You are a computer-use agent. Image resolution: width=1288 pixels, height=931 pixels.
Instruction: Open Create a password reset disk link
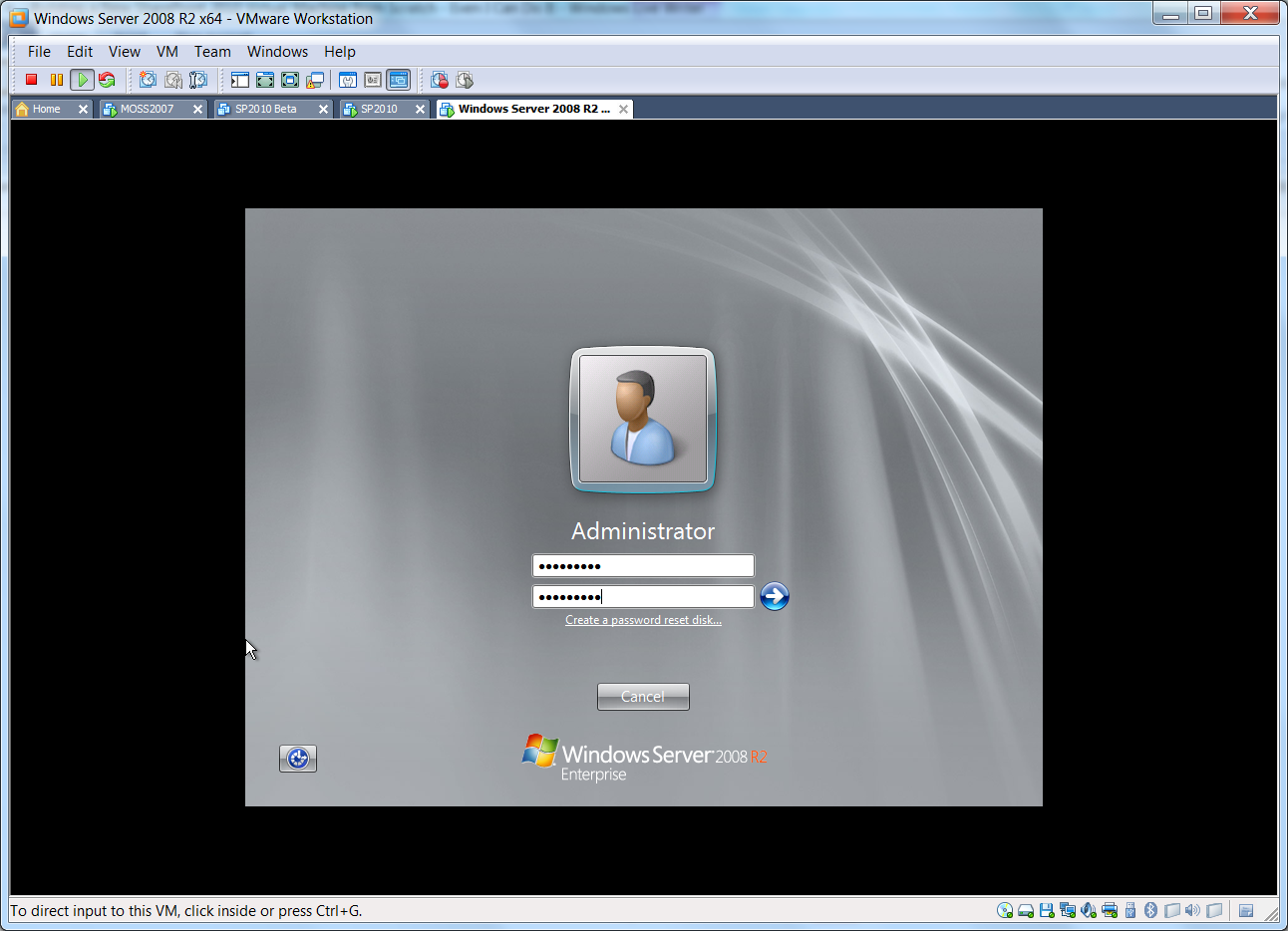643,620
